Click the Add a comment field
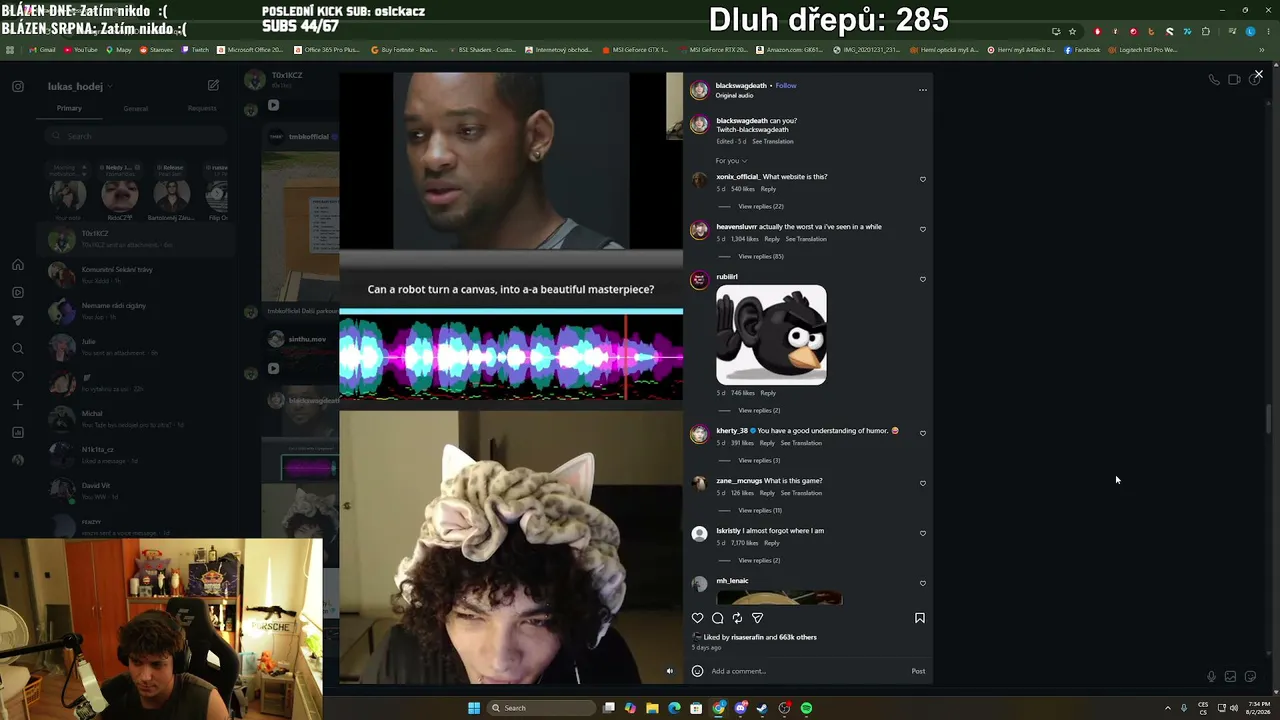 coord(808,671)
